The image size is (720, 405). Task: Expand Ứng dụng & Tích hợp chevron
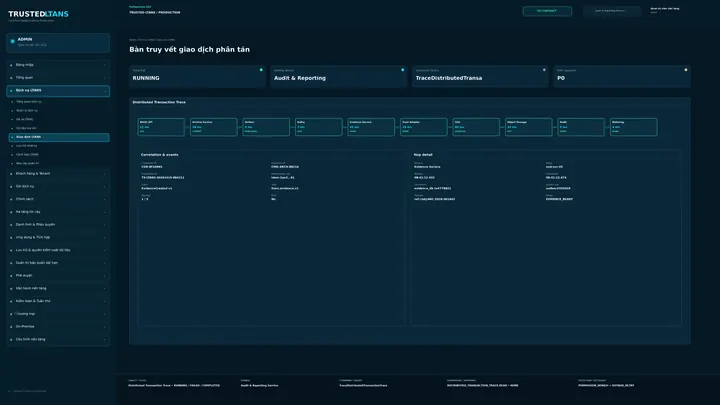pos(105,238)
